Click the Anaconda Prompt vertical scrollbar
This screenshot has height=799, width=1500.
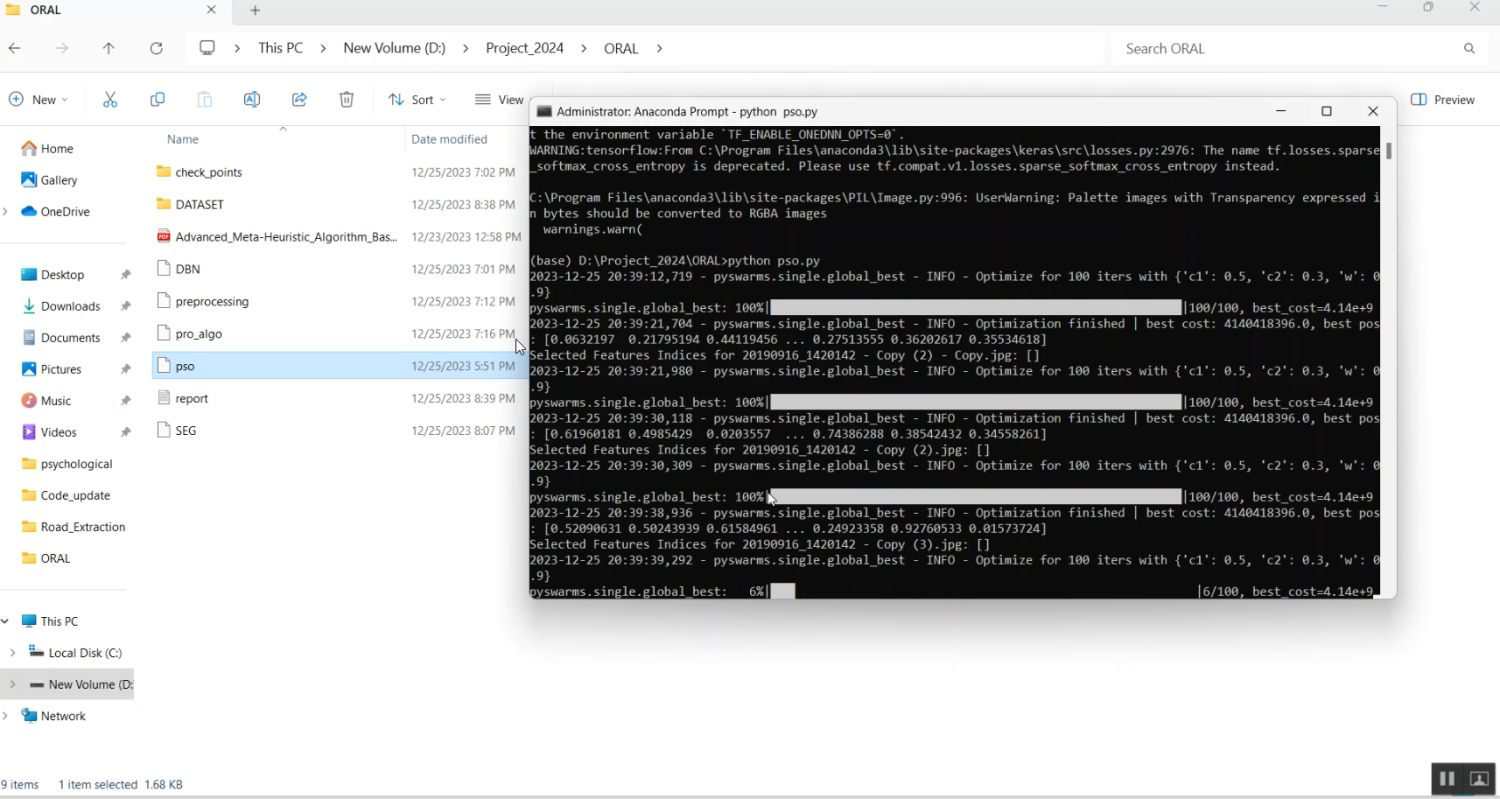(1388, 152)
